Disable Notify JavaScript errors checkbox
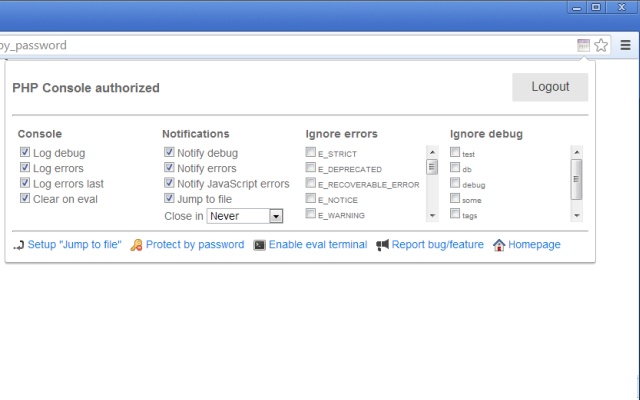The width and height of the screenshot is (640, 400). click(x=169, y=183)
